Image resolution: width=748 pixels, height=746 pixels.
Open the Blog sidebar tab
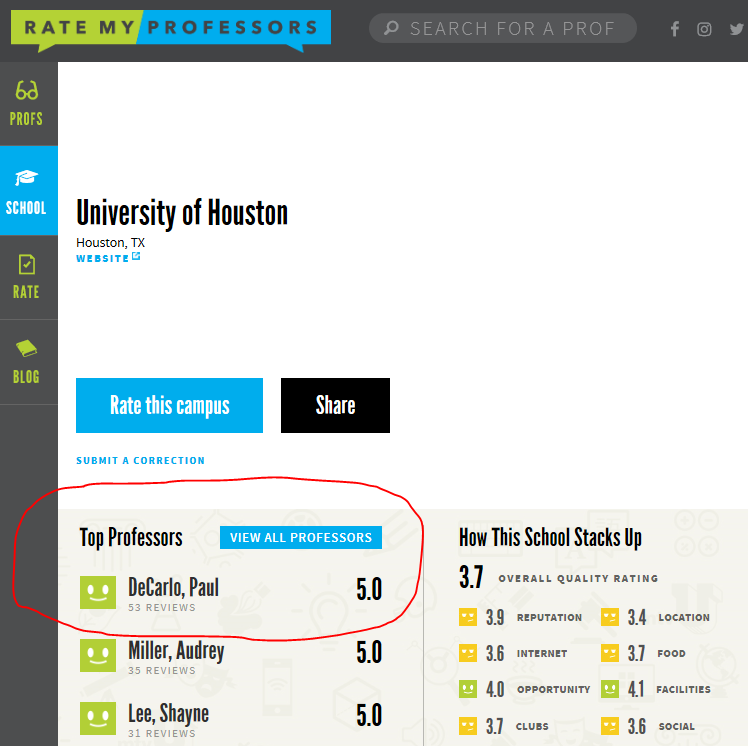tap(27, 361)
